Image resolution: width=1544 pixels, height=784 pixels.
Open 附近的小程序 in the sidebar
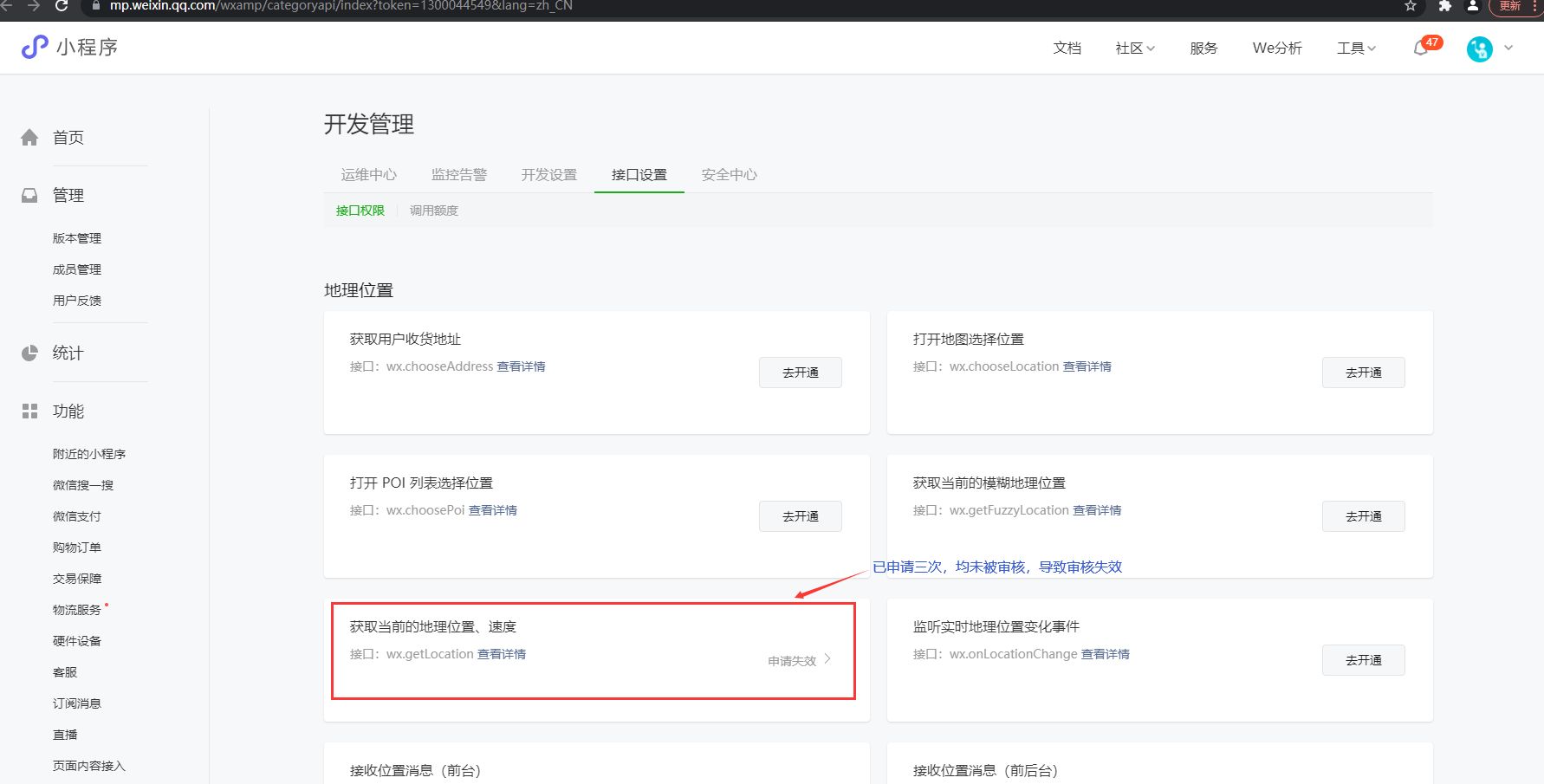click(x=89, y=454)
